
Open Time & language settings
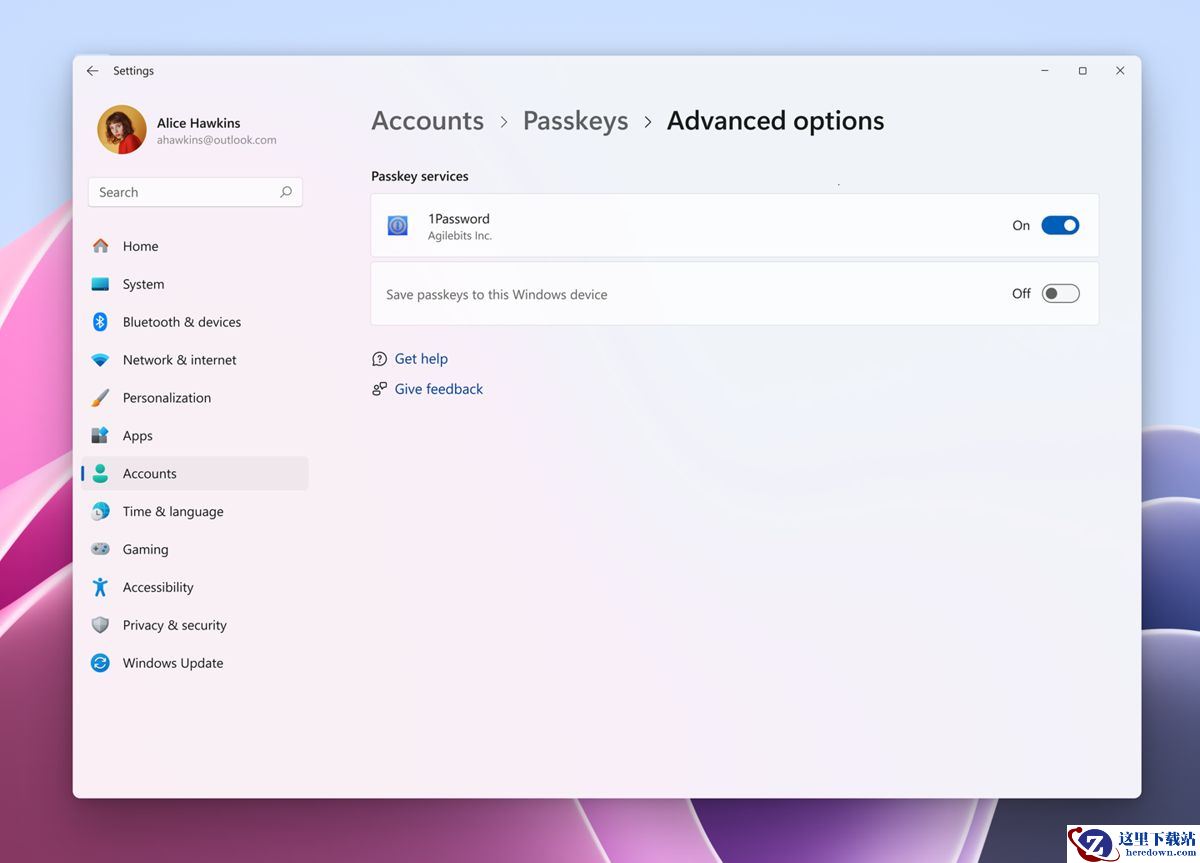click(x=173, y=511)
